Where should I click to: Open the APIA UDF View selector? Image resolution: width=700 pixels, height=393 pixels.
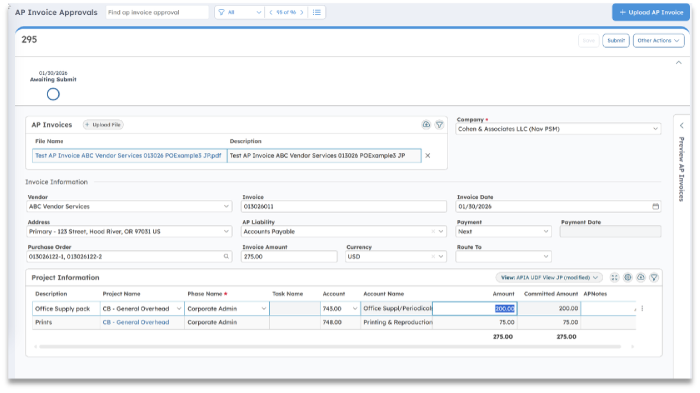click(549, 277)
